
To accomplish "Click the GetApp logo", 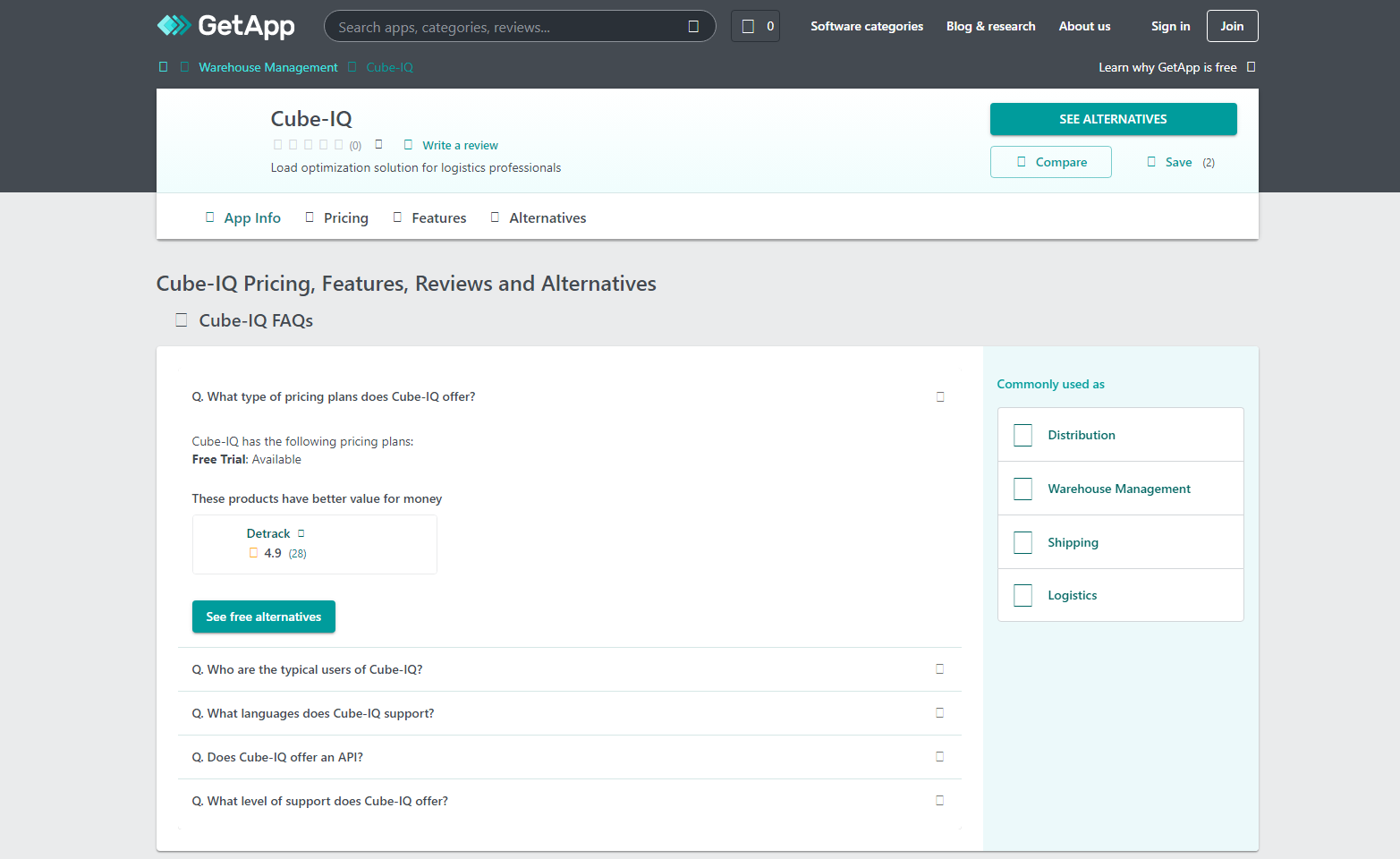I will point(226,26).
